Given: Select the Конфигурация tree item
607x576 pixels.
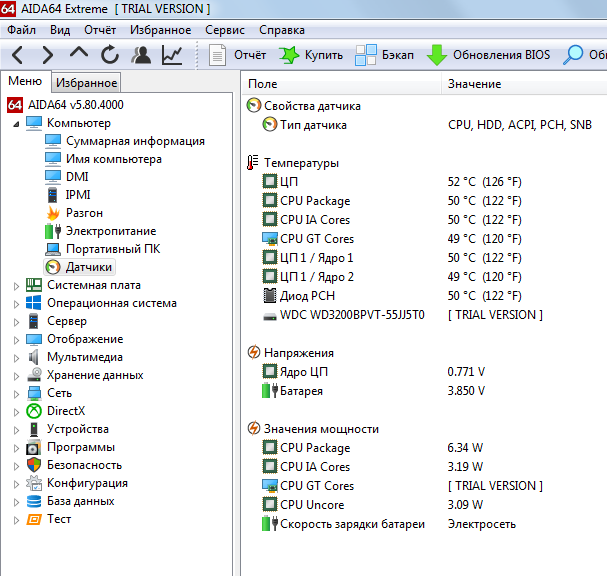Looking at the screenshot, I should (x=87, y=483).
